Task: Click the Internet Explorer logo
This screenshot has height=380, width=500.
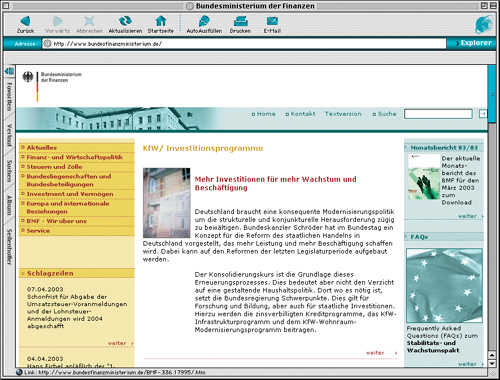Action: pos(484,25)
